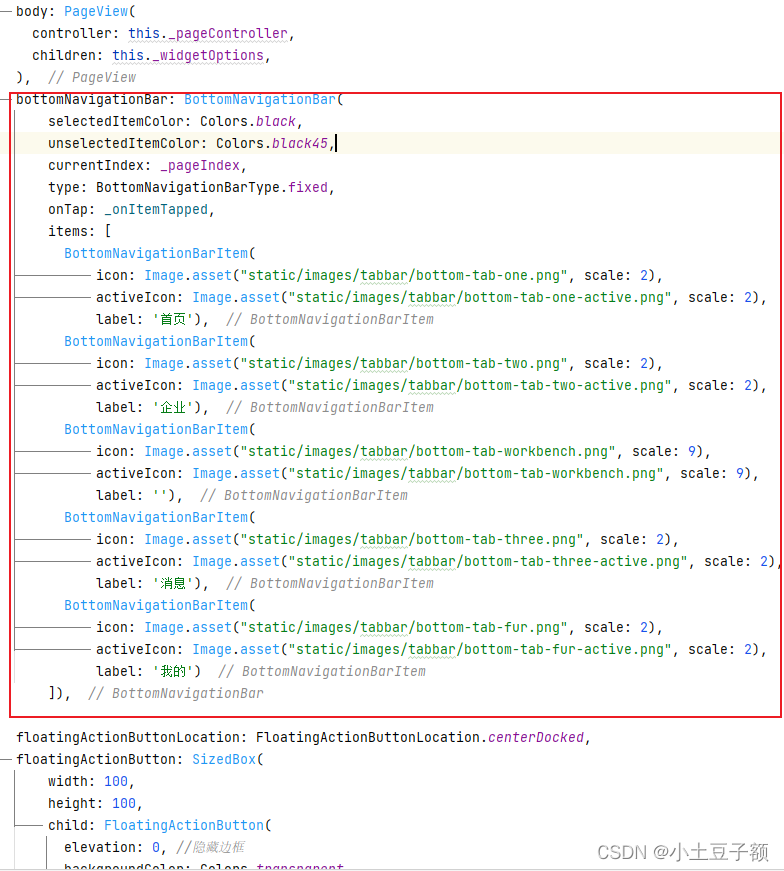Click the this._widgetOptions reference
This screenshot has height=871, width=784.
pyautogui.click(x=188, y=56)
